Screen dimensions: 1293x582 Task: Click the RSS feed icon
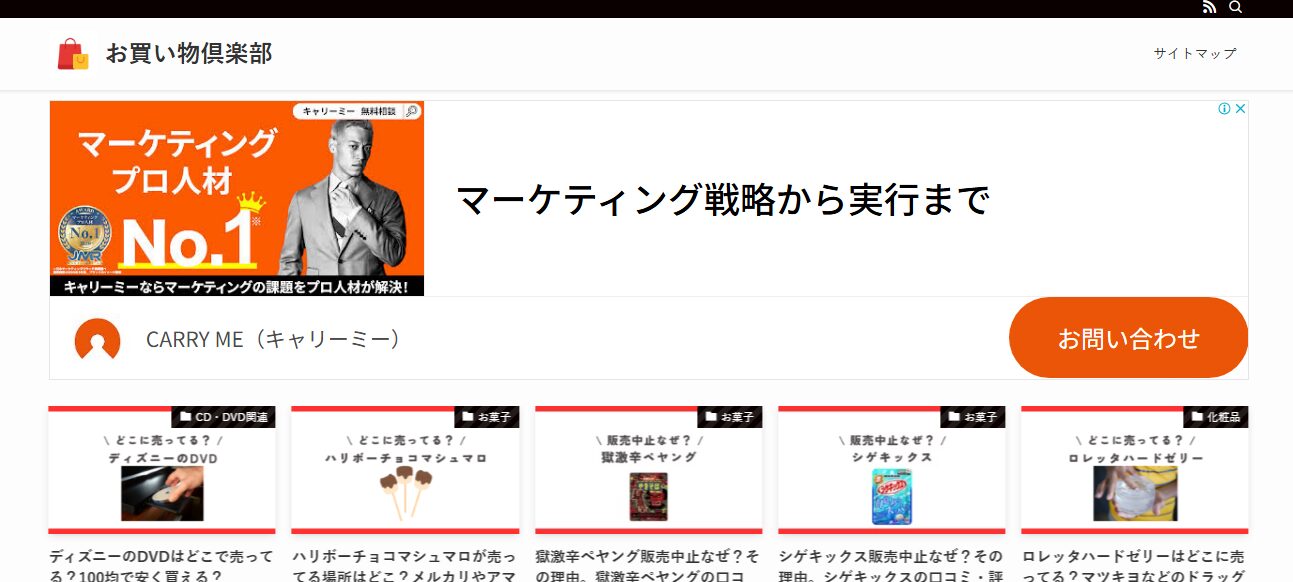point(1209,8)
